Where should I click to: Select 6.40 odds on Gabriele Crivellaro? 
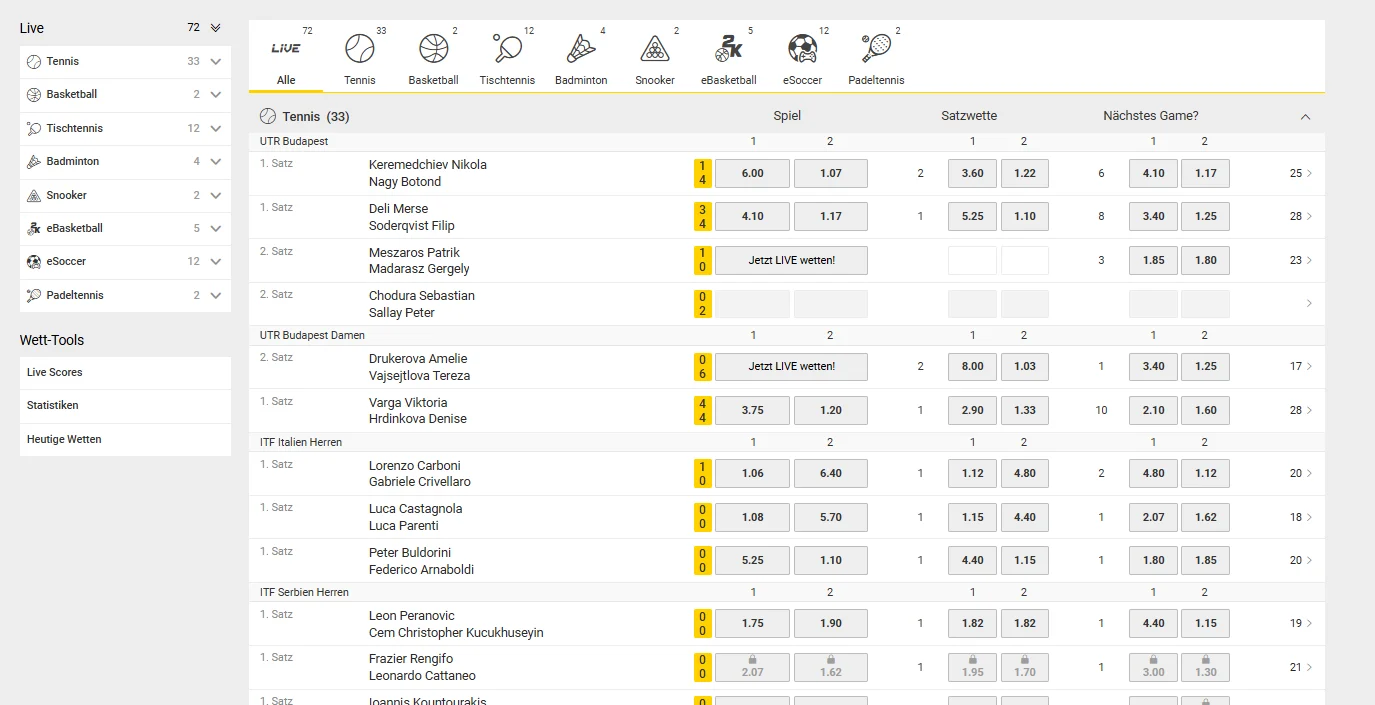pyautogui.click(x=831, y=473)
